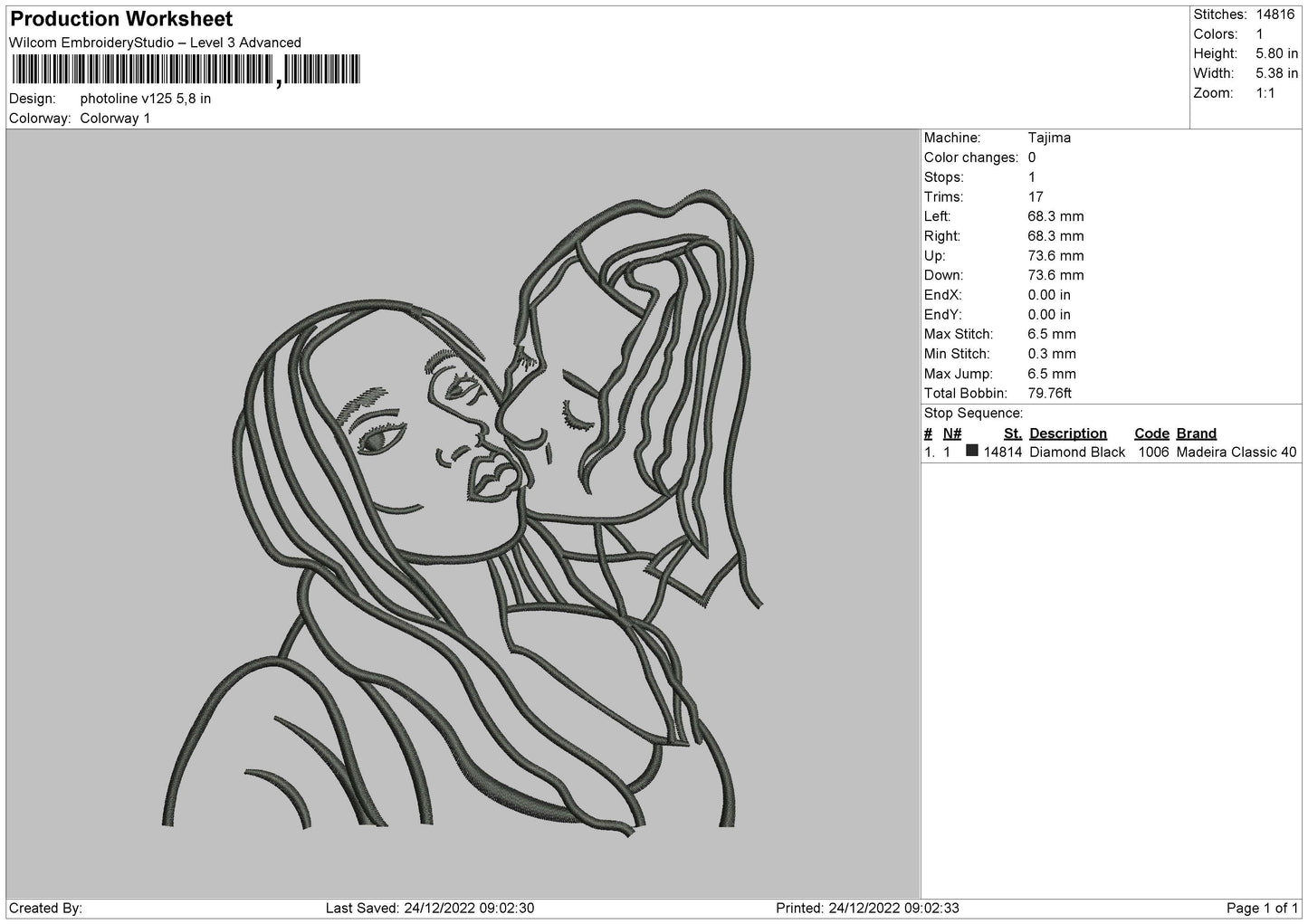
Task: Click the St. column header
Action: click(x=1013, y=433)
